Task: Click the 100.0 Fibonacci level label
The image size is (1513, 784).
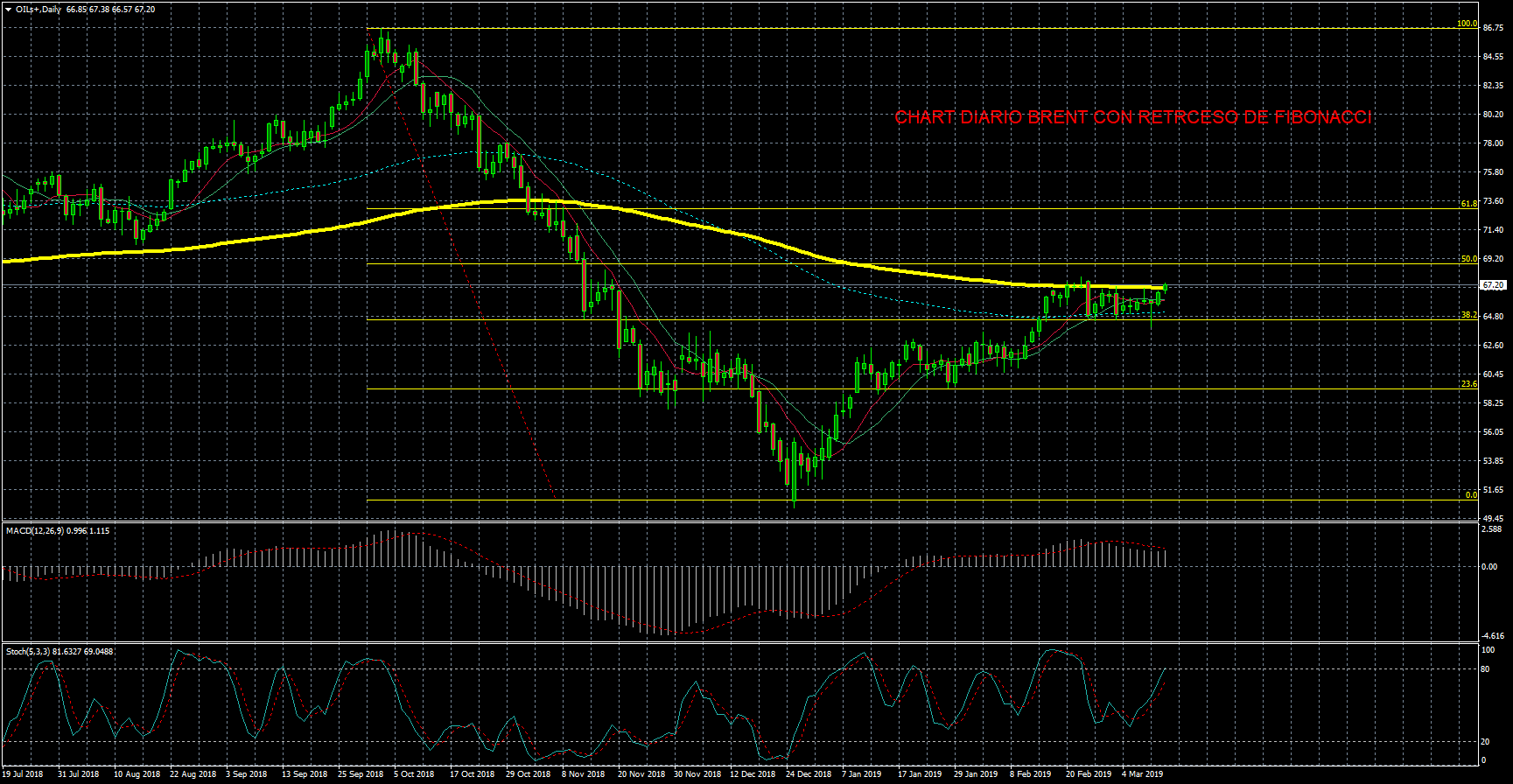Action: click(1467, 24)
